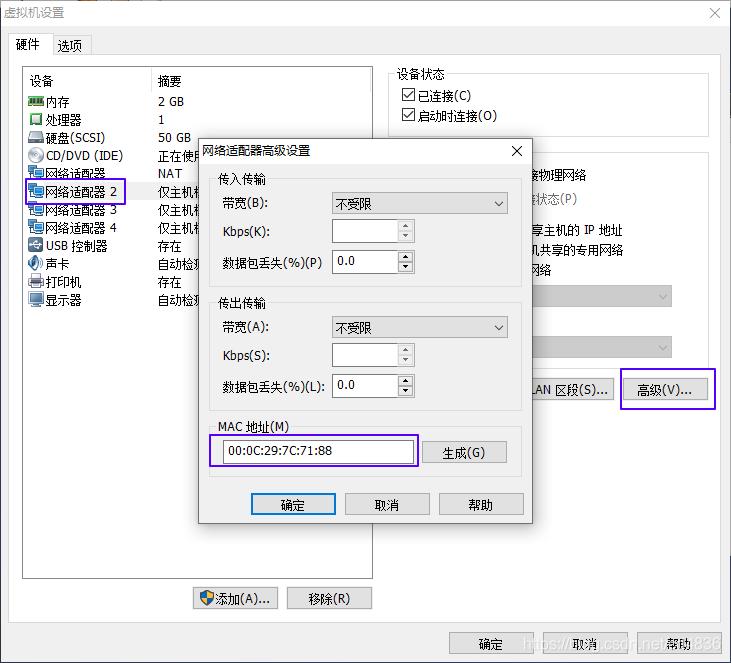The height and width of the screenshot is (663, 731).
Task: Increase outgoing Kbps(S) spinner value
Action: point(406,350)
